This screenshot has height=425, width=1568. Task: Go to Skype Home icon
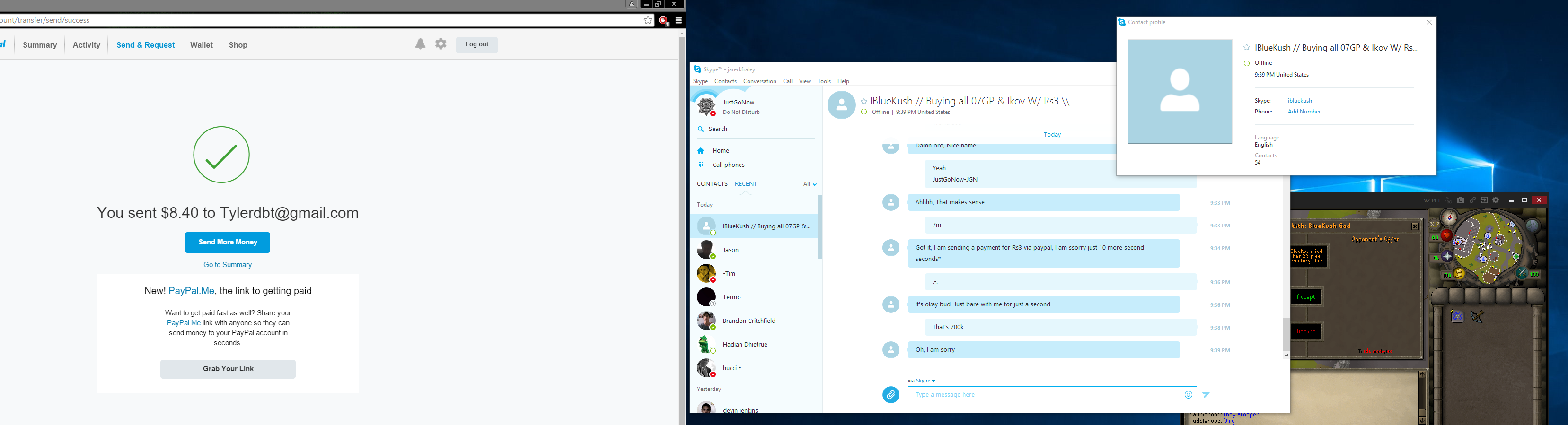tap(701, 151)
